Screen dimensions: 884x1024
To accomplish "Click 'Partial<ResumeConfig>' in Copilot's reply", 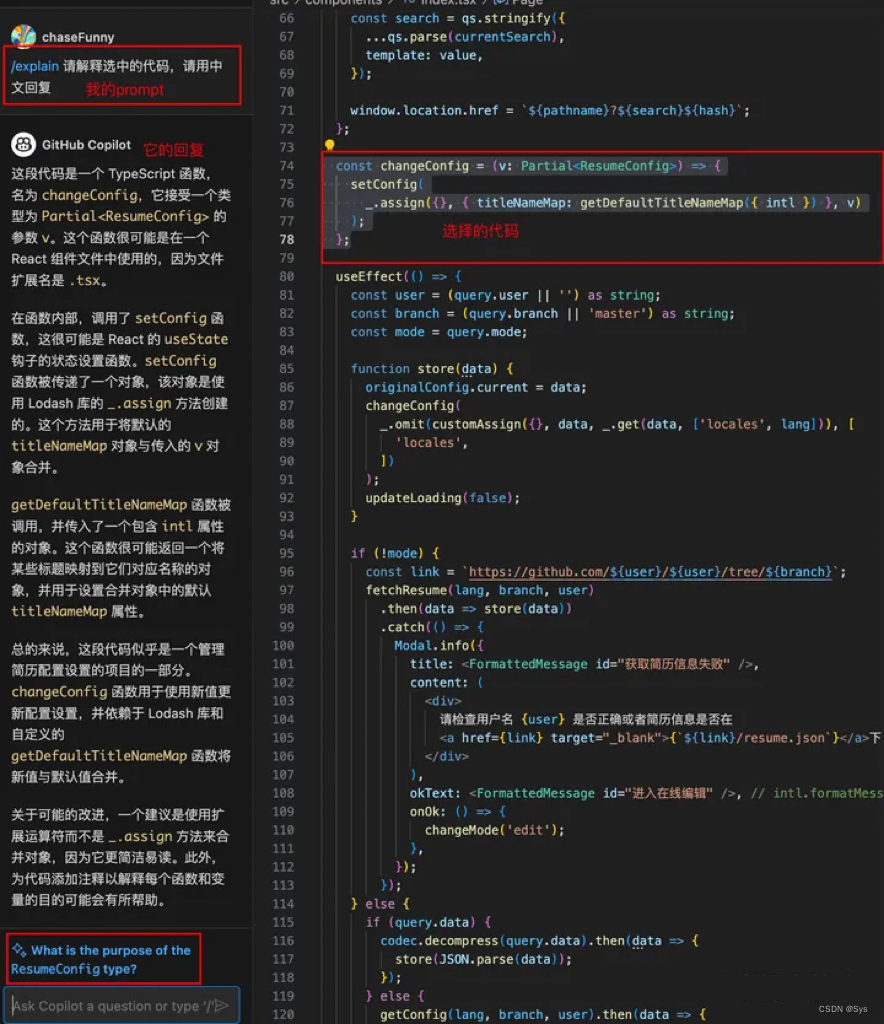I will [x=125, y=216].
